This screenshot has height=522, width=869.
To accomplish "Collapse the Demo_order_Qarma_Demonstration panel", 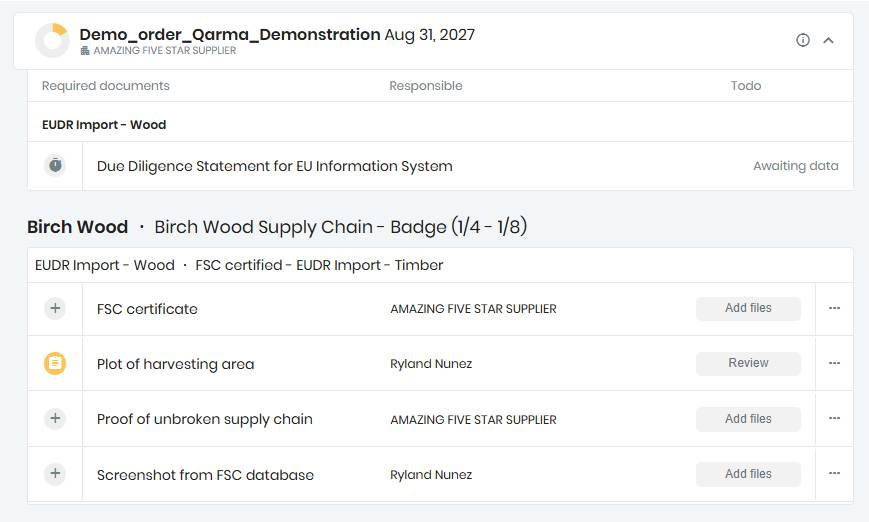I will pos(828,40).
